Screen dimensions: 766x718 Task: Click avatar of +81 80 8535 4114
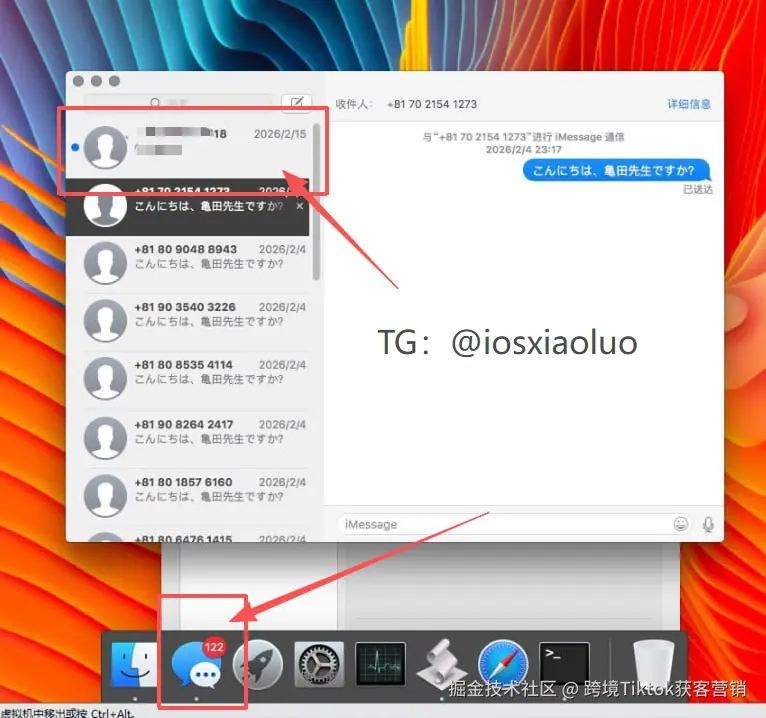point(105,379)
